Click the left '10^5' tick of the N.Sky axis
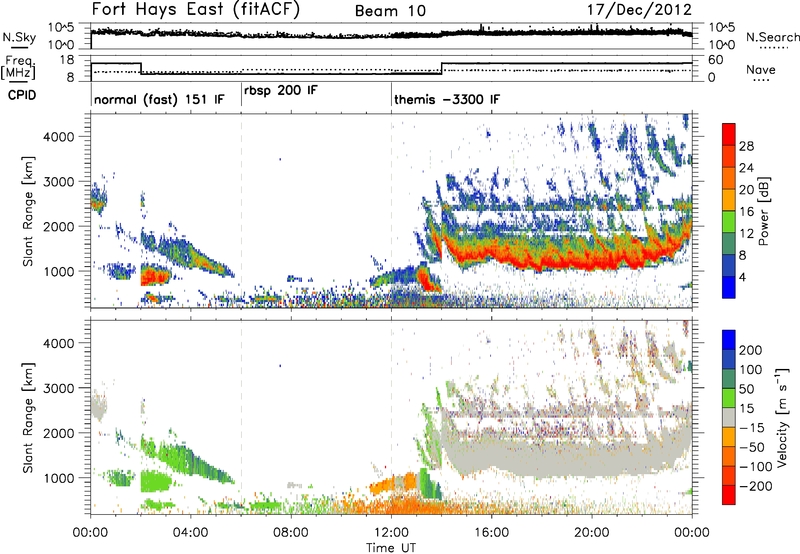This screenshot has height=554, width=800. point(61,27)
